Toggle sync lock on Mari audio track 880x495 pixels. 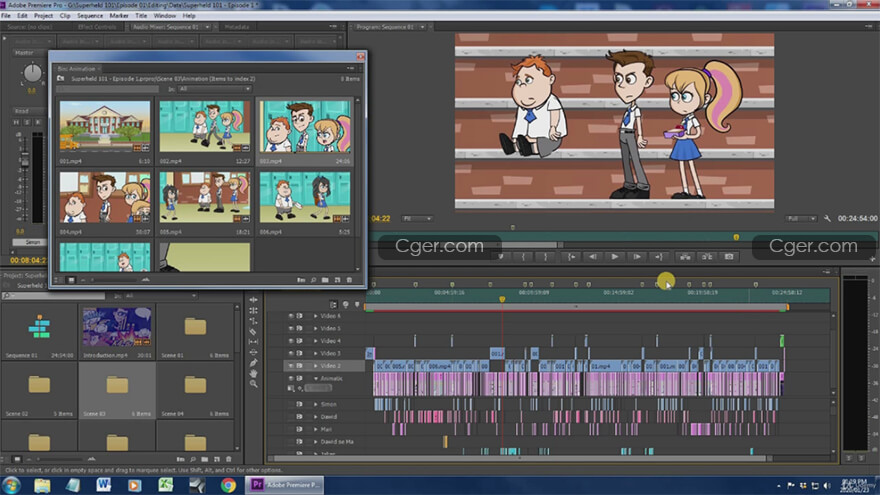[300, 429]
